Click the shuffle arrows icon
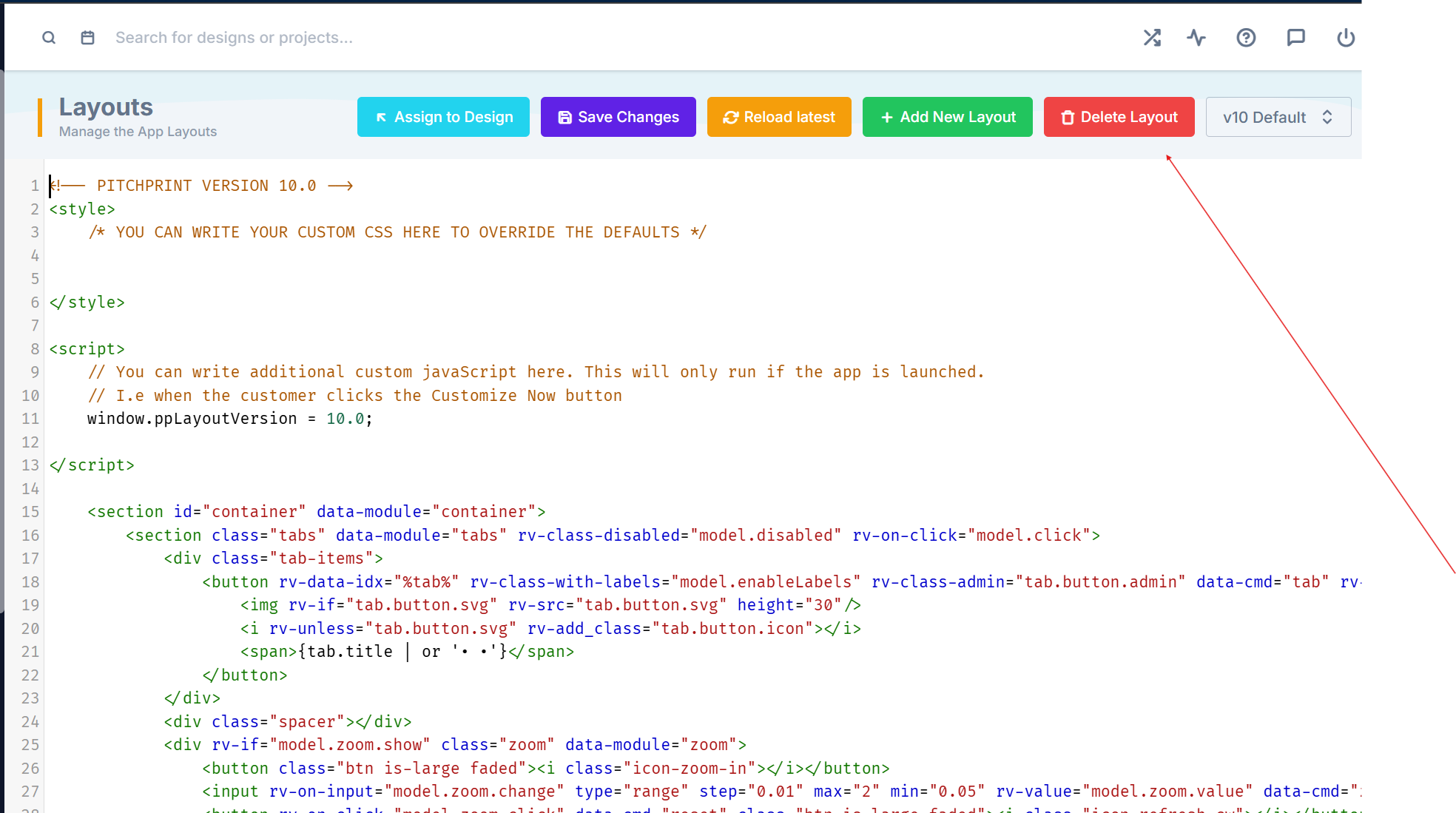This screenshot has width=1456, height=813. 1152,38
